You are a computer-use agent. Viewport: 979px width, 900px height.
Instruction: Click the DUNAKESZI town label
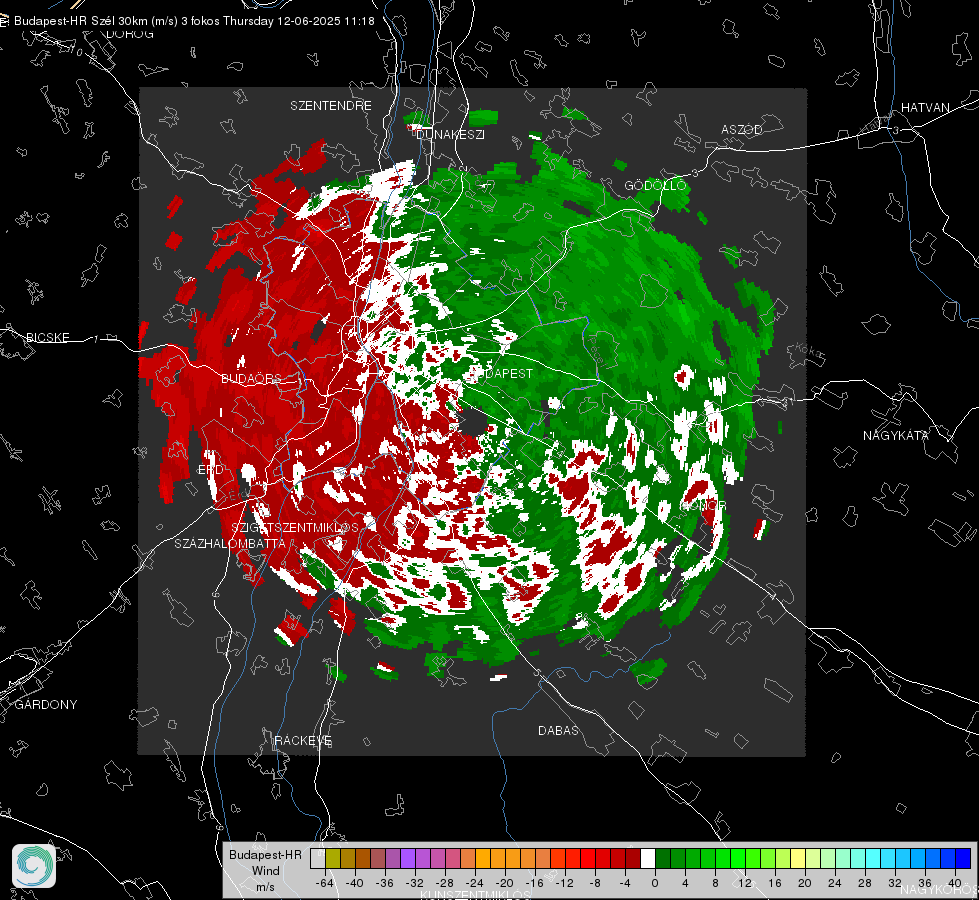[450, 134]
